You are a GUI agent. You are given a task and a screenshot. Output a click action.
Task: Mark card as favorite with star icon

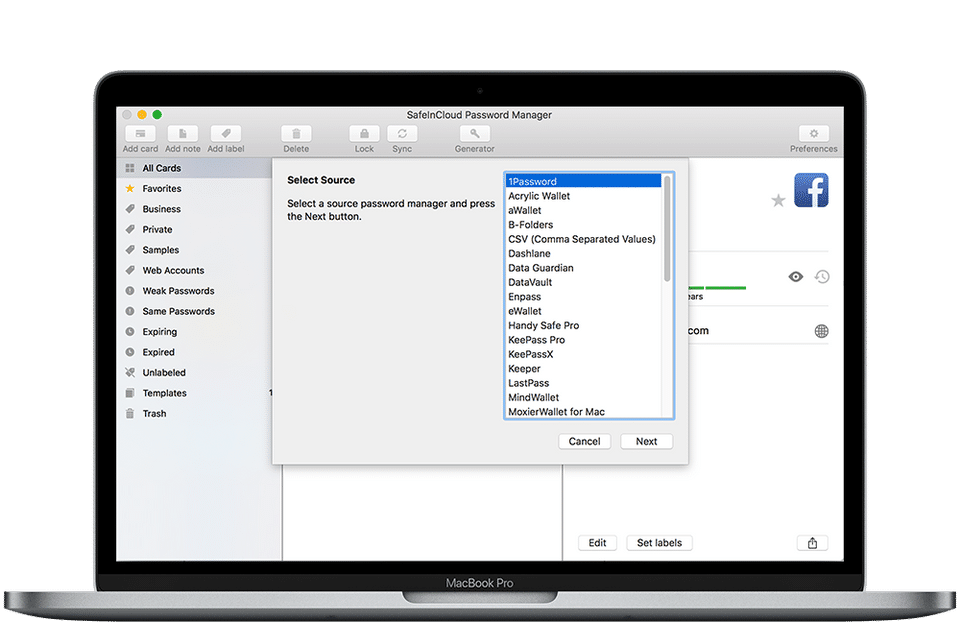pos(778,200)
